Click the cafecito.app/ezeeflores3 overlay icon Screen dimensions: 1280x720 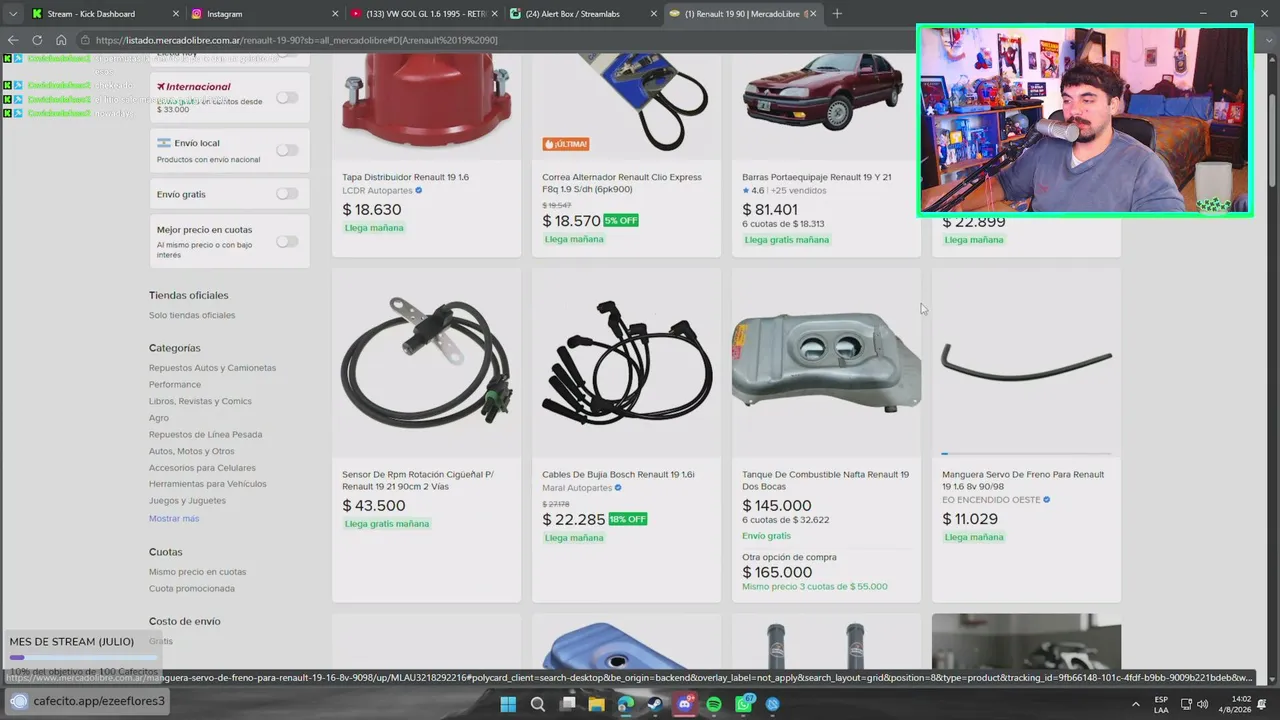tap(19, 701)
